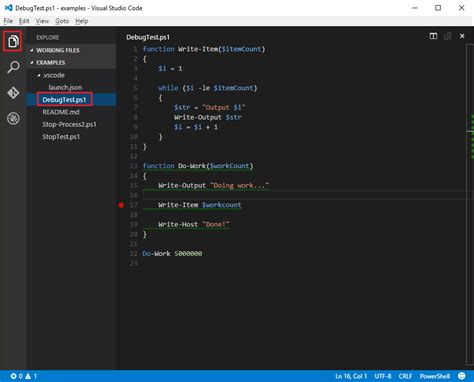This screenshot has width=474, height=382.
Task: Open the Explorer view in the sidebar
Action: [x=13, y=41]
